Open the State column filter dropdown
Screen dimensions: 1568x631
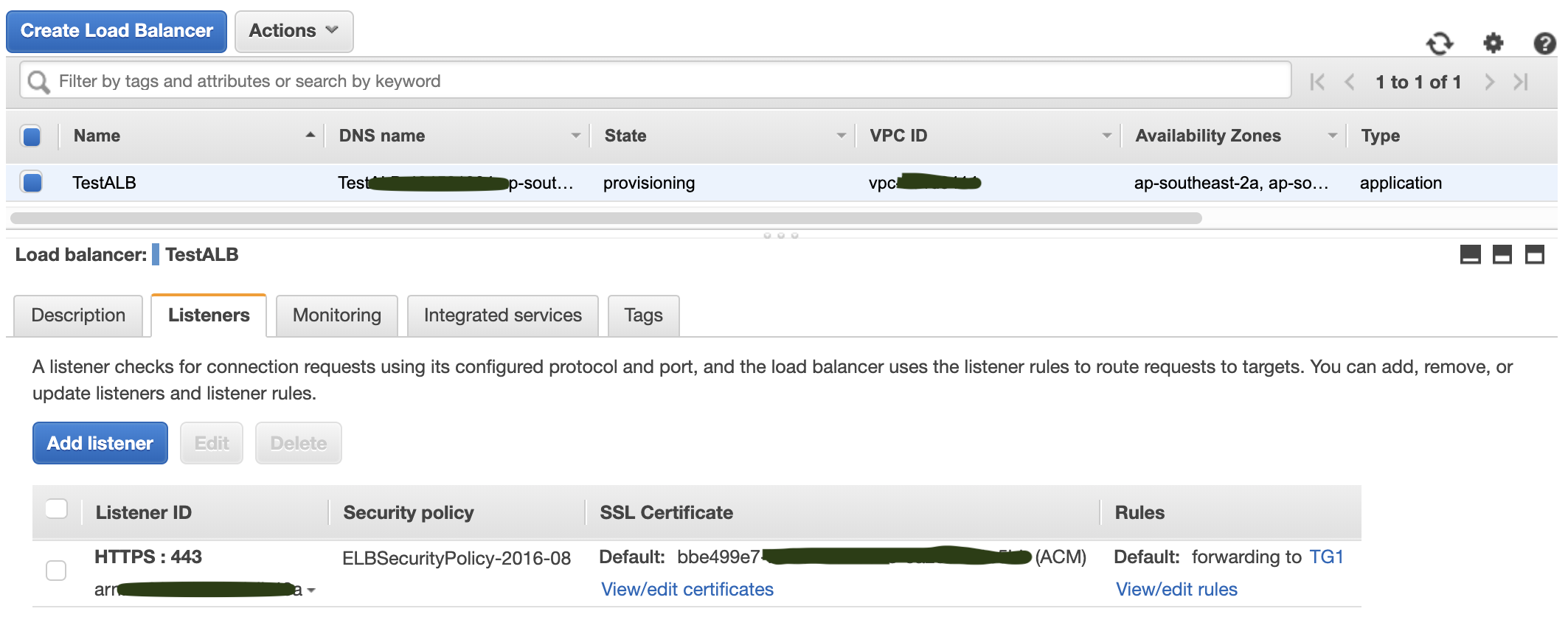coord(841,136)
